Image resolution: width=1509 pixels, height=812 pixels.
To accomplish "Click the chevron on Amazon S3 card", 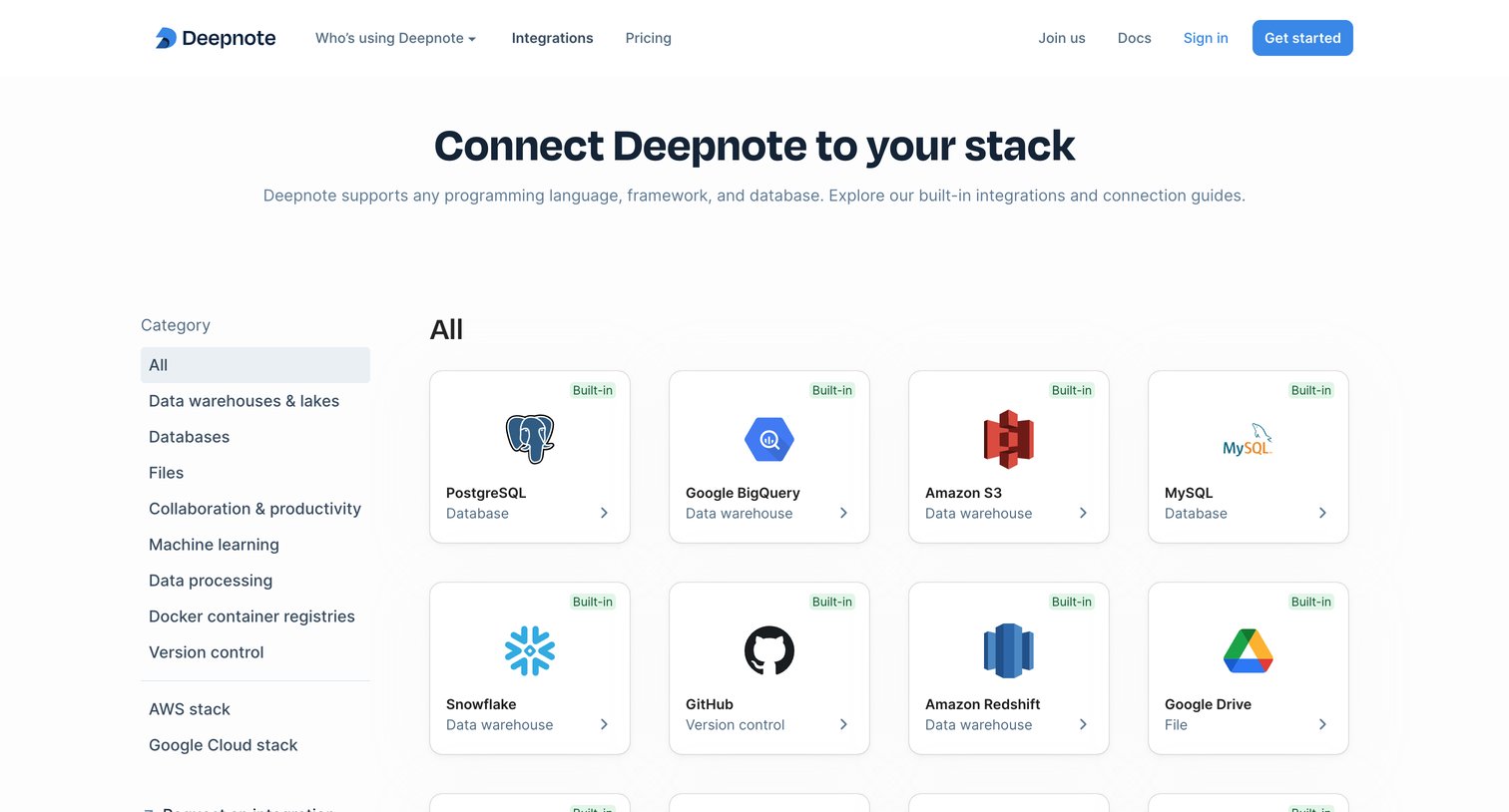I will tap(1083, 513).
